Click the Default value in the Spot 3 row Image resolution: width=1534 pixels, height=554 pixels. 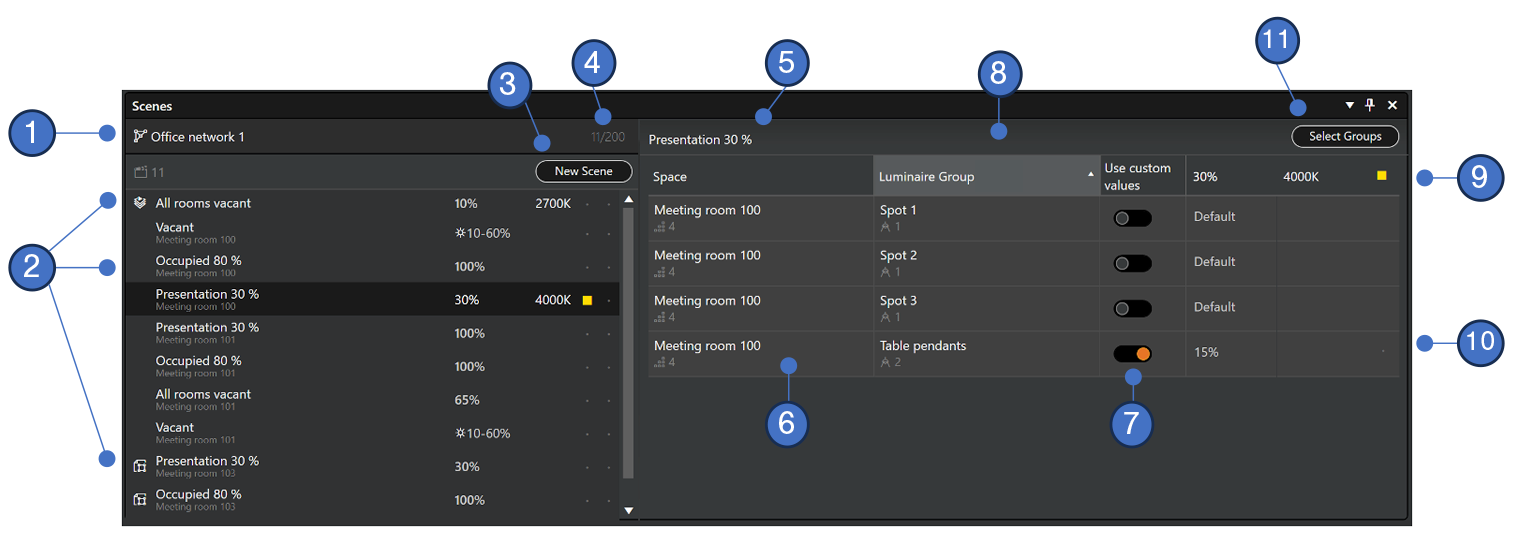click(1215, 307)
